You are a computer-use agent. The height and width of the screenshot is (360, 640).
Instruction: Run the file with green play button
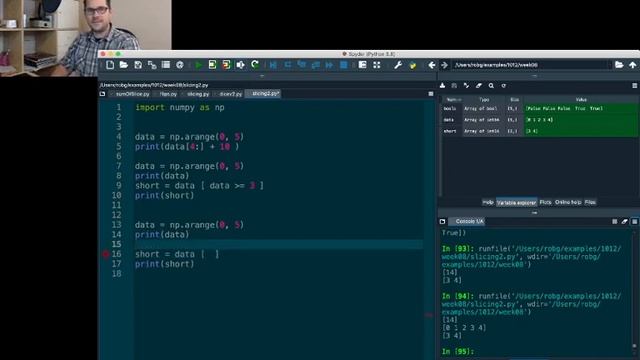[x=198, y=65]
